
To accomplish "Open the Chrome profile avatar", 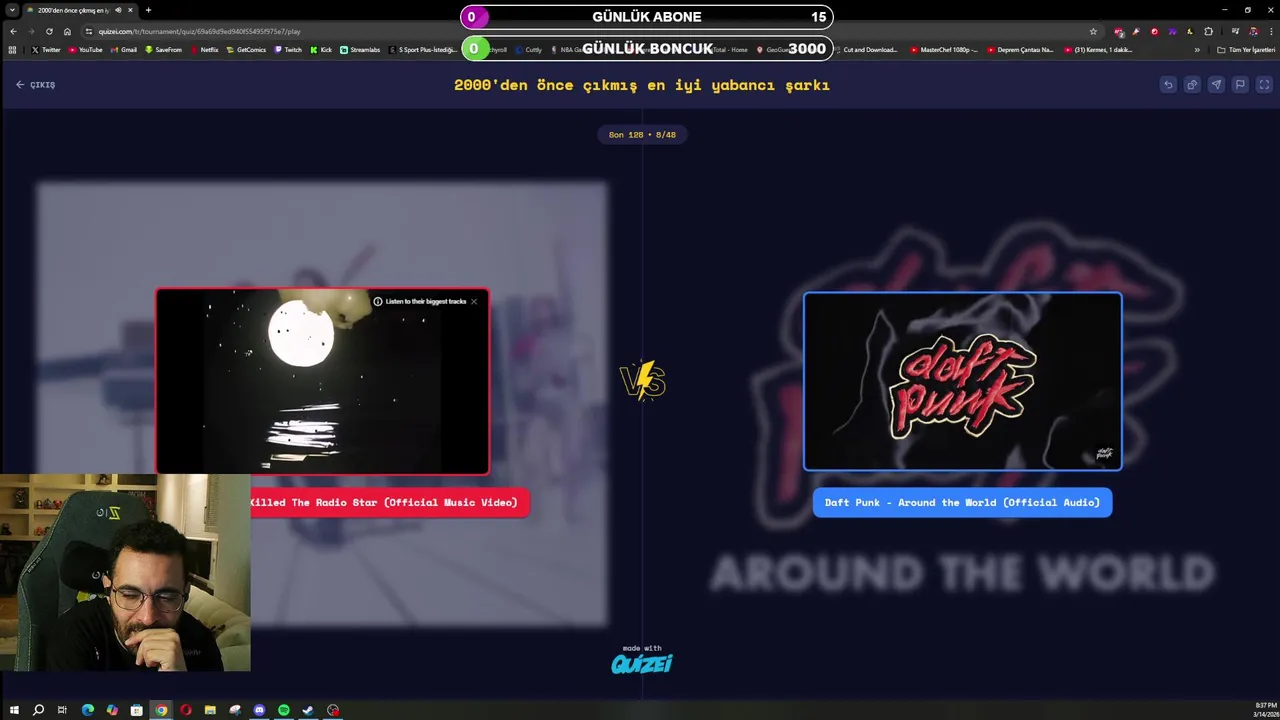I will [x=1253, y=31].
